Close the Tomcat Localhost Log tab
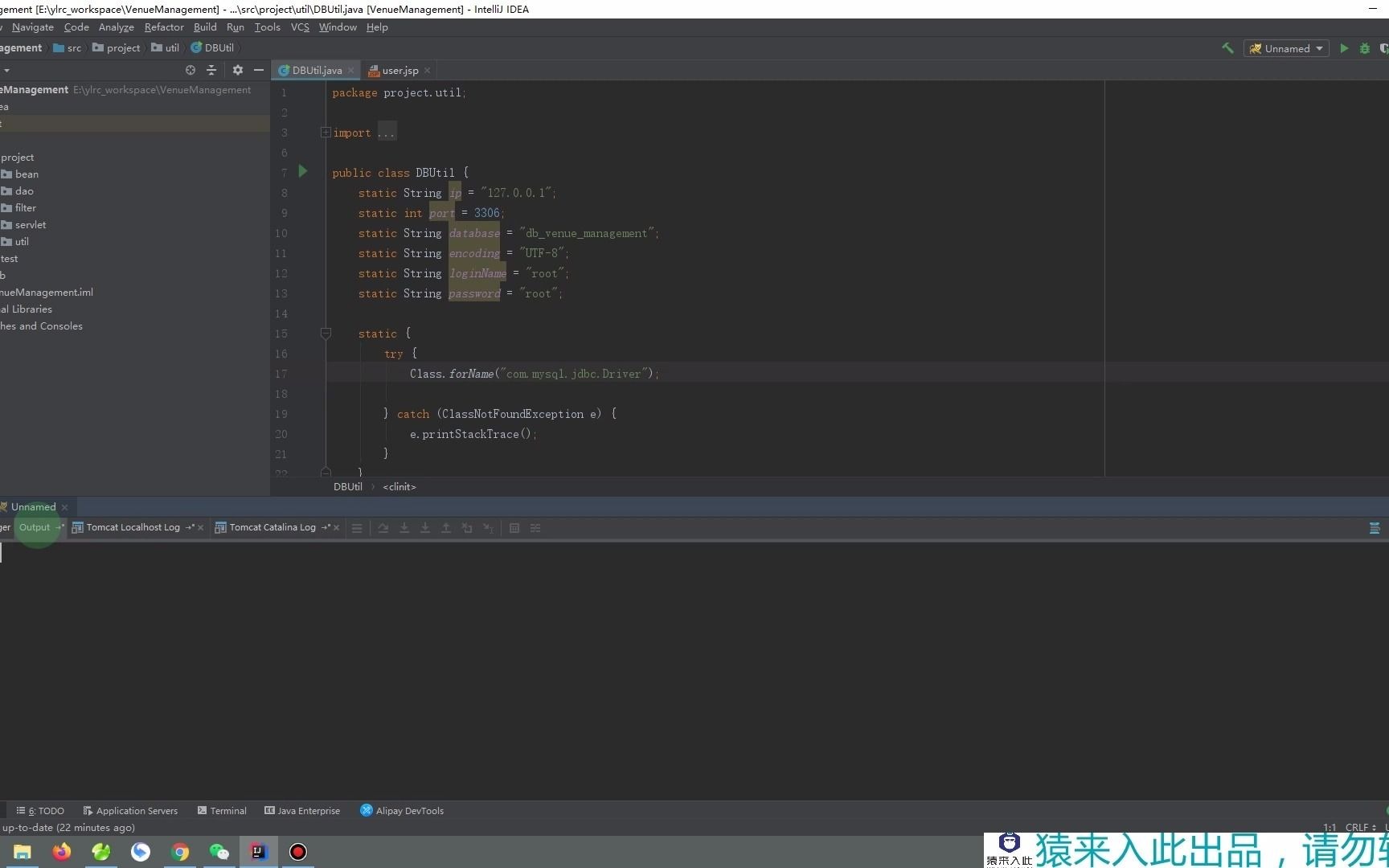Image resolution: width=1389 pixels, height=868 pixels. 200,527
